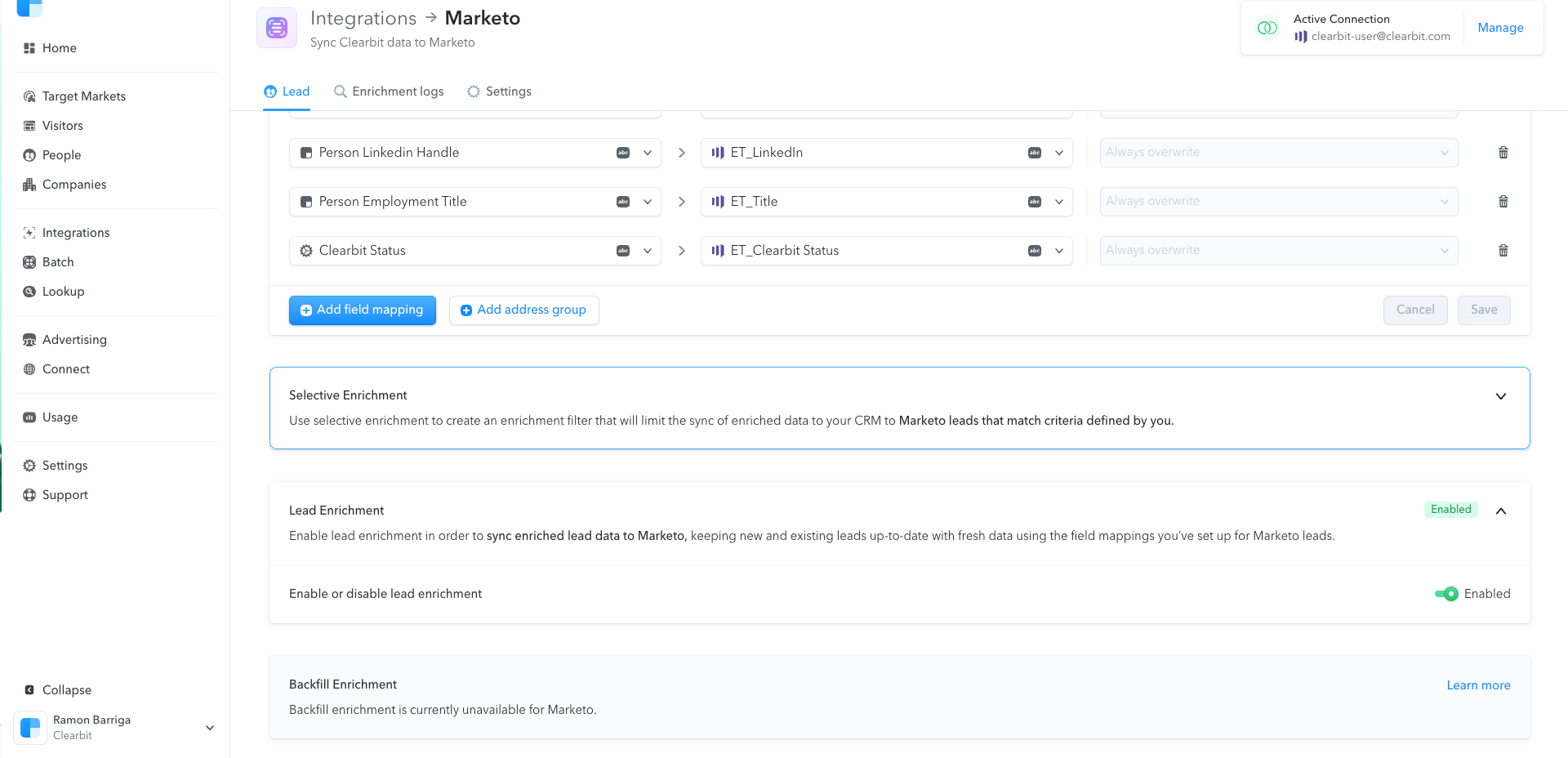Open Target Markets from the sidebar
This screenshot has width=1568, height=758.
(84, 96)
